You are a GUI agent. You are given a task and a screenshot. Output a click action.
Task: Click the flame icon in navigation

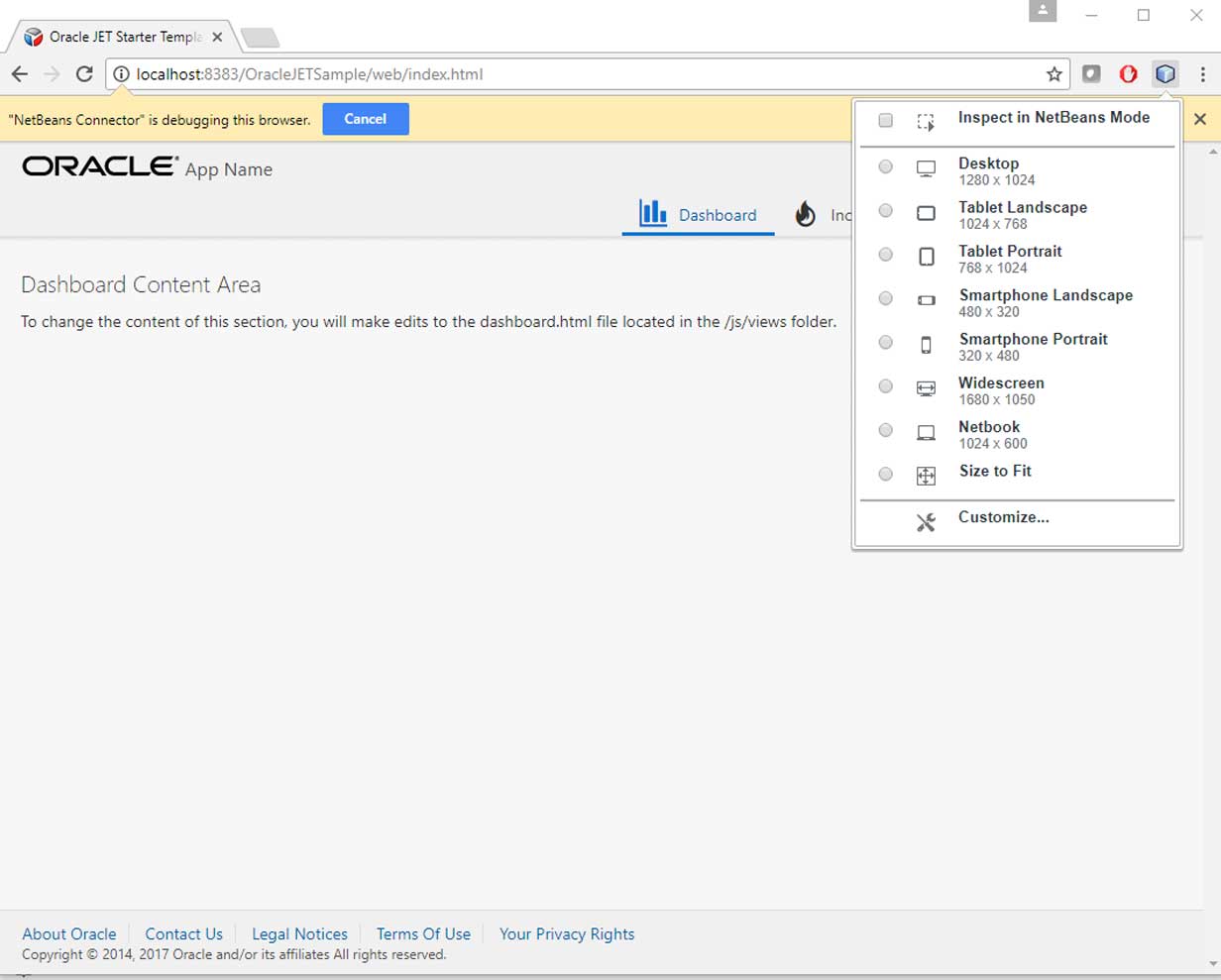pyautogui.click(x=806, y=214)
